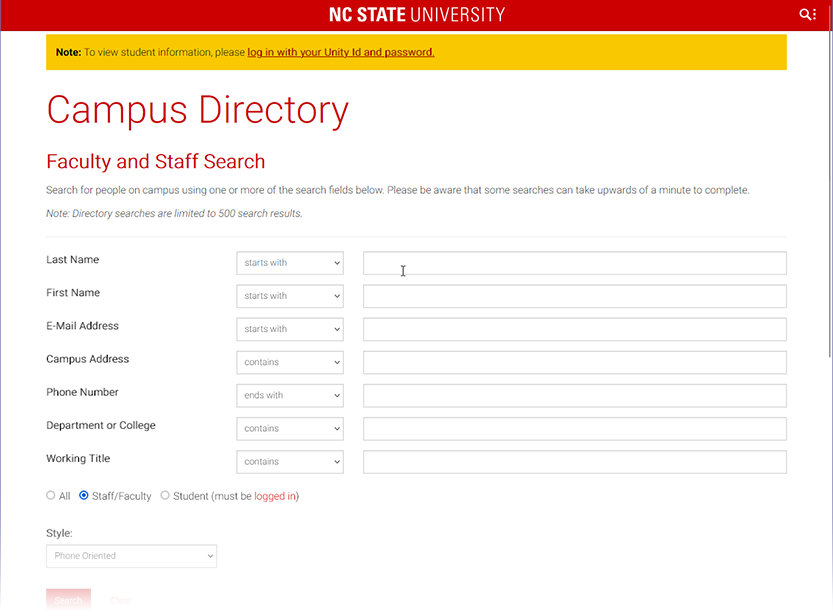
Task: Open the Department or College match-type dropdown
Action: [x=290, y=429]
